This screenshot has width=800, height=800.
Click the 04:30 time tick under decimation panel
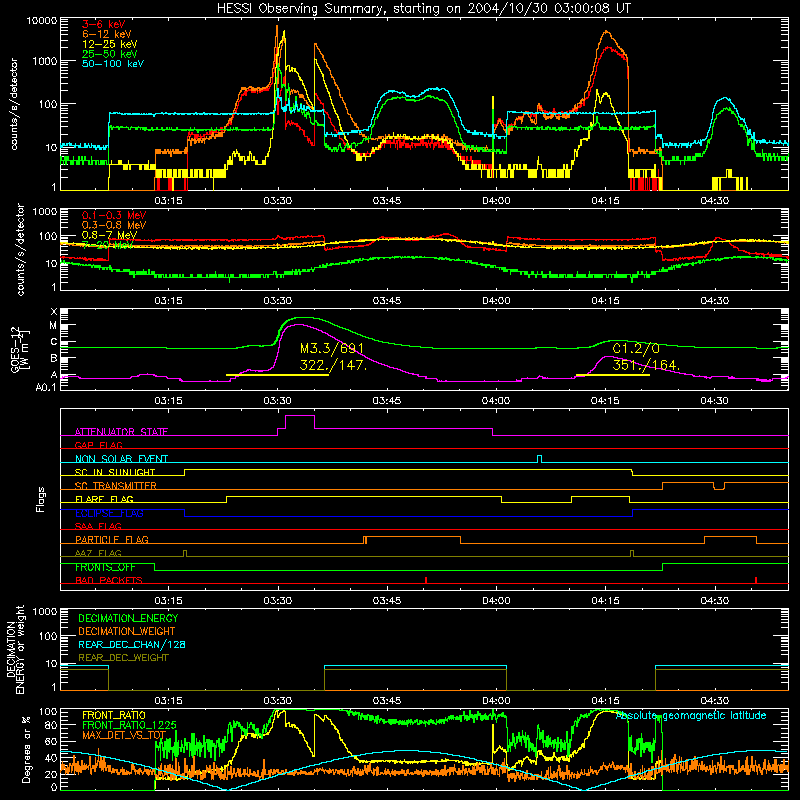tap(714, 701)
